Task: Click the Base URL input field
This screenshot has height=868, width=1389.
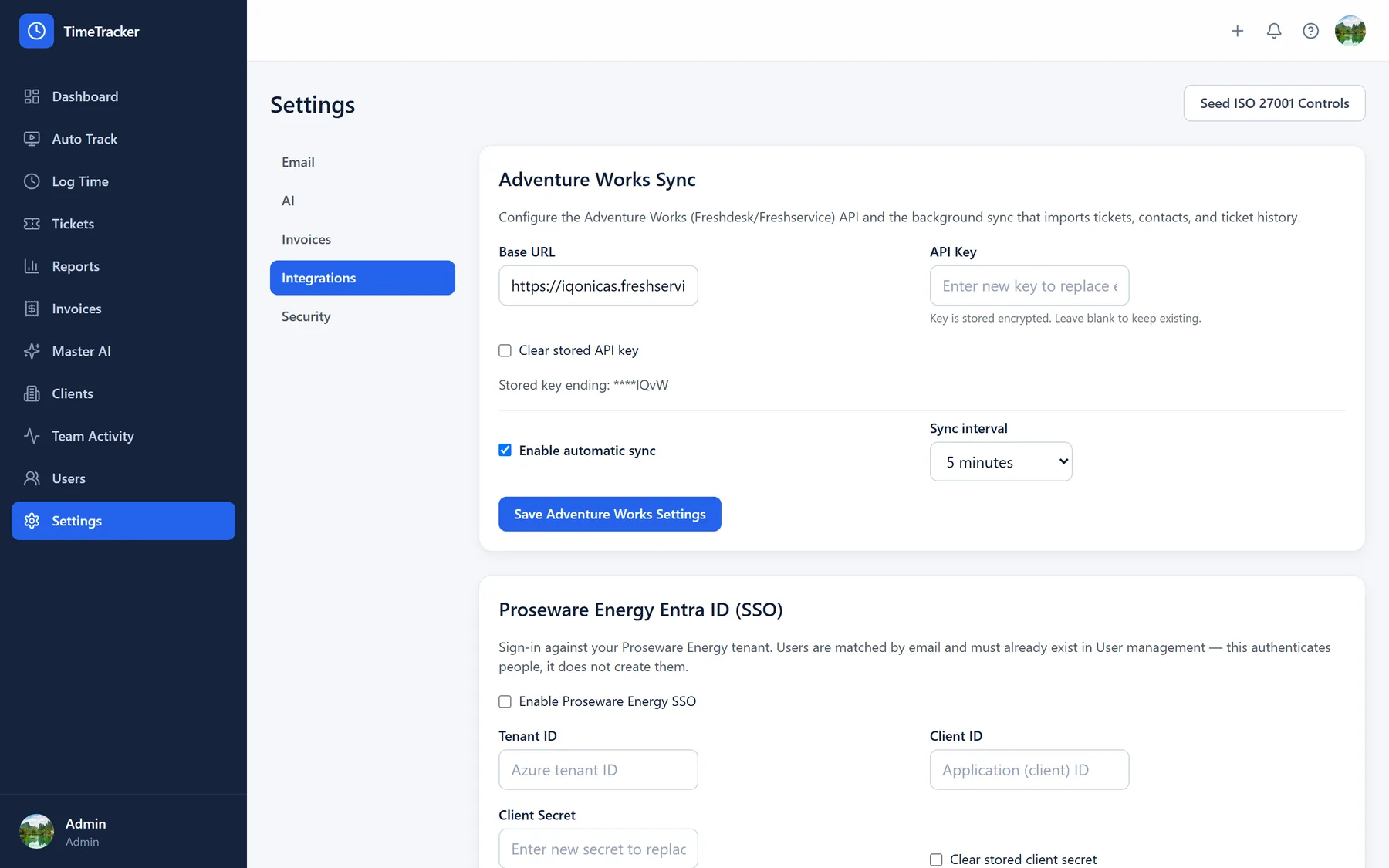Action: point(598,285)
